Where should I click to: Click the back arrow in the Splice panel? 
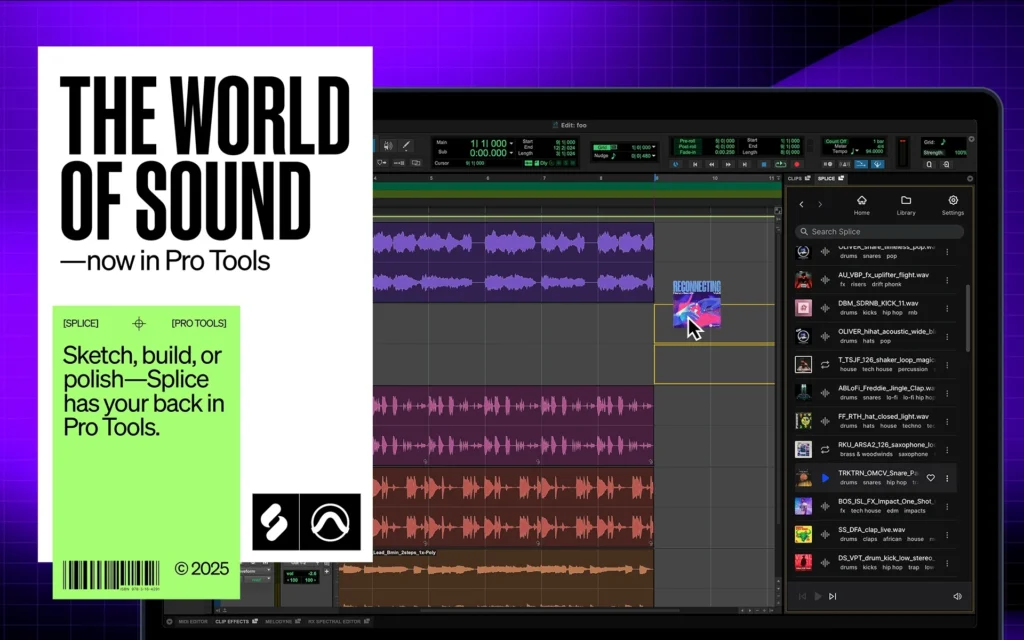pos(802,204)
